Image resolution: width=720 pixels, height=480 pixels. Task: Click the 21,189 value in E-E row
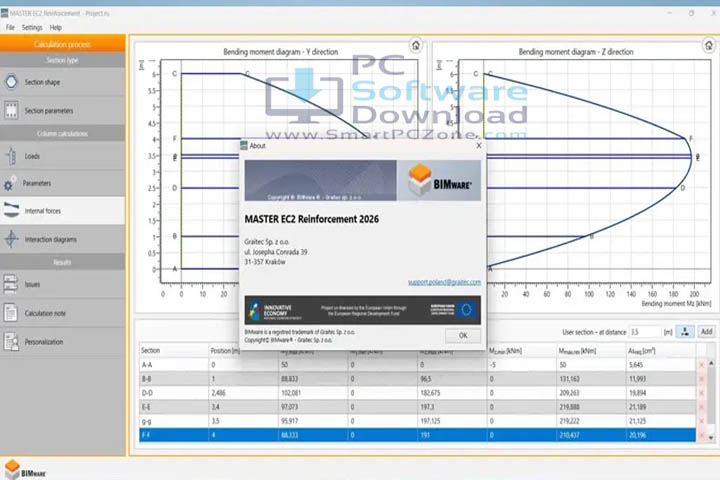coord(637,407)
